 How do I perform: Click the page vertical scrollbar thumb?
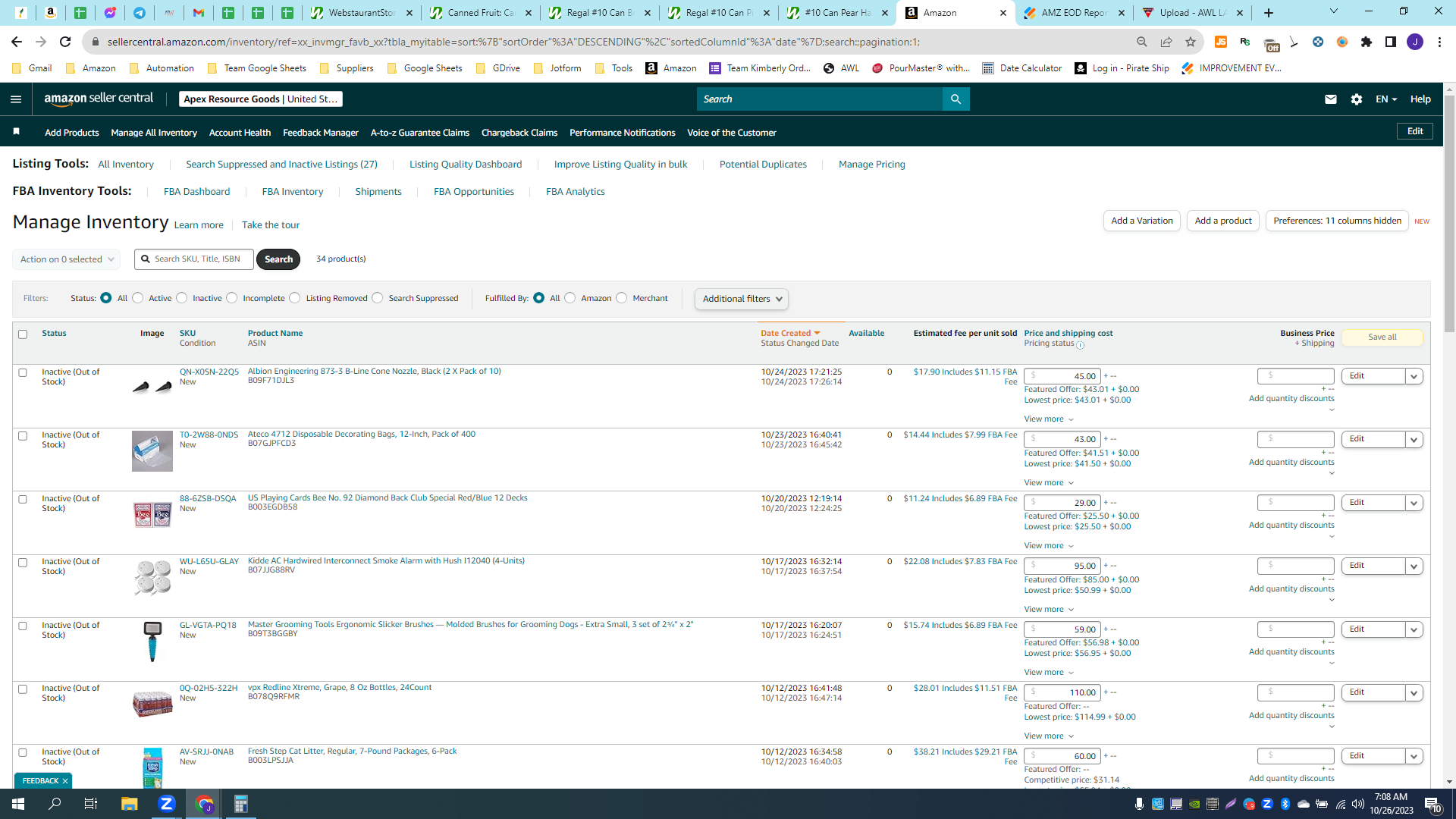pyautogui.click(x=1449, y=212)
